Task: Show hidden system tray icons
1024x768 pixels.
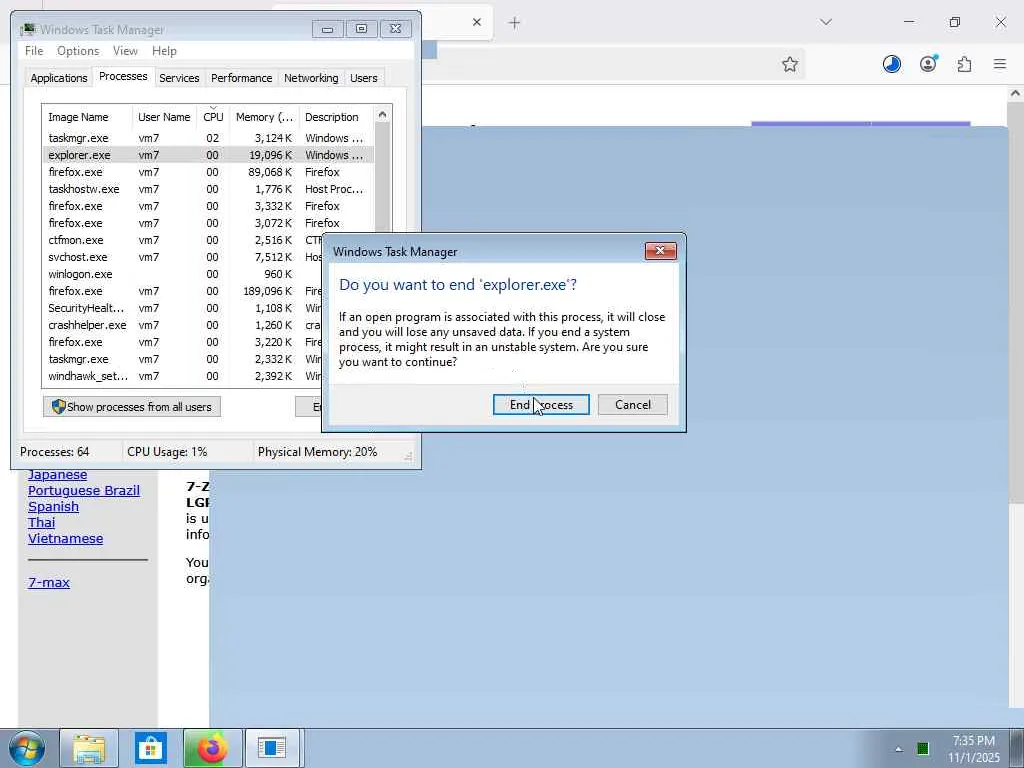Action: point(899,749)
